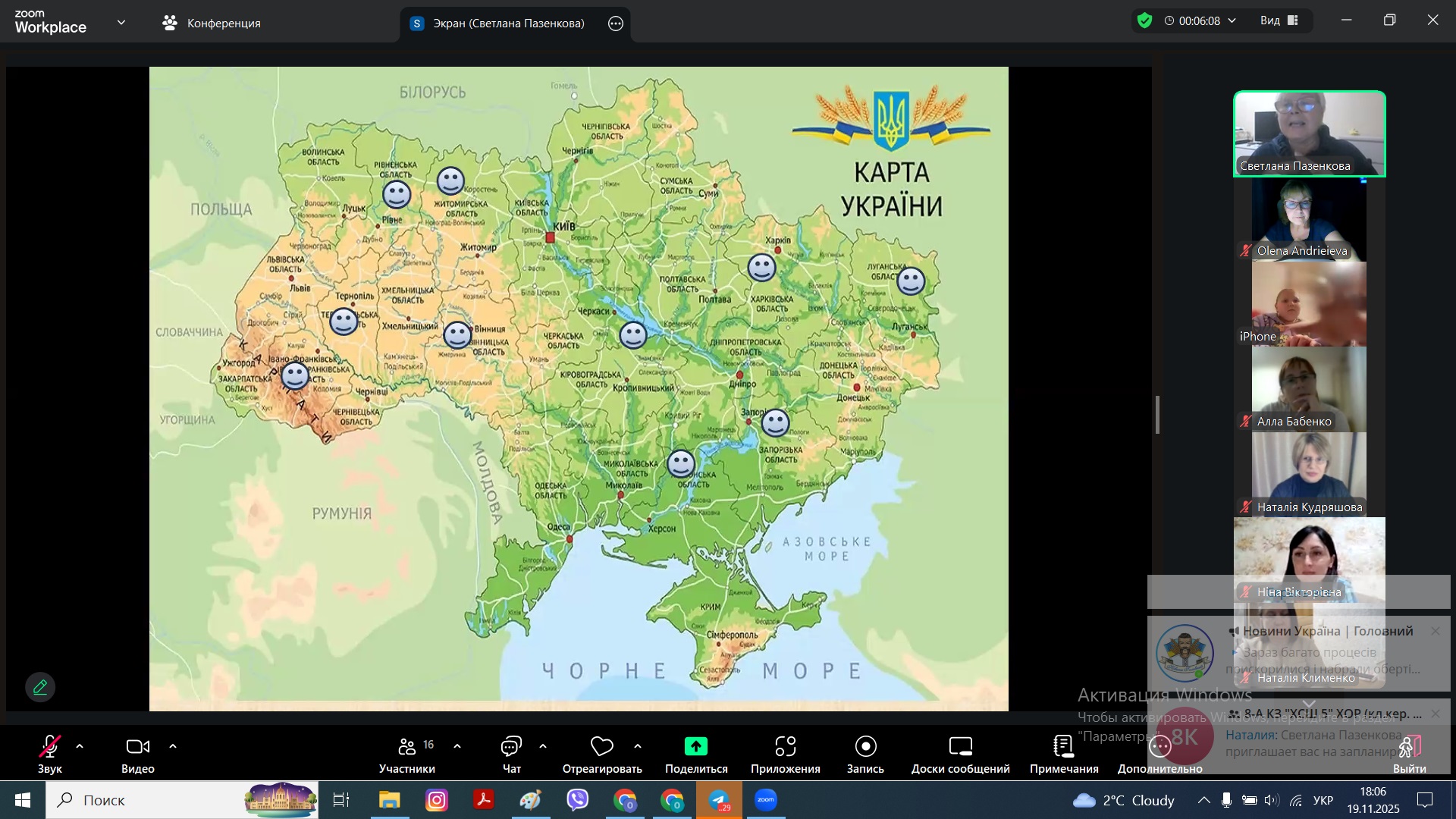This screenshot has height=819, width=1456.
Task: Toggle the Video camera on
Action: pos(137,747)
